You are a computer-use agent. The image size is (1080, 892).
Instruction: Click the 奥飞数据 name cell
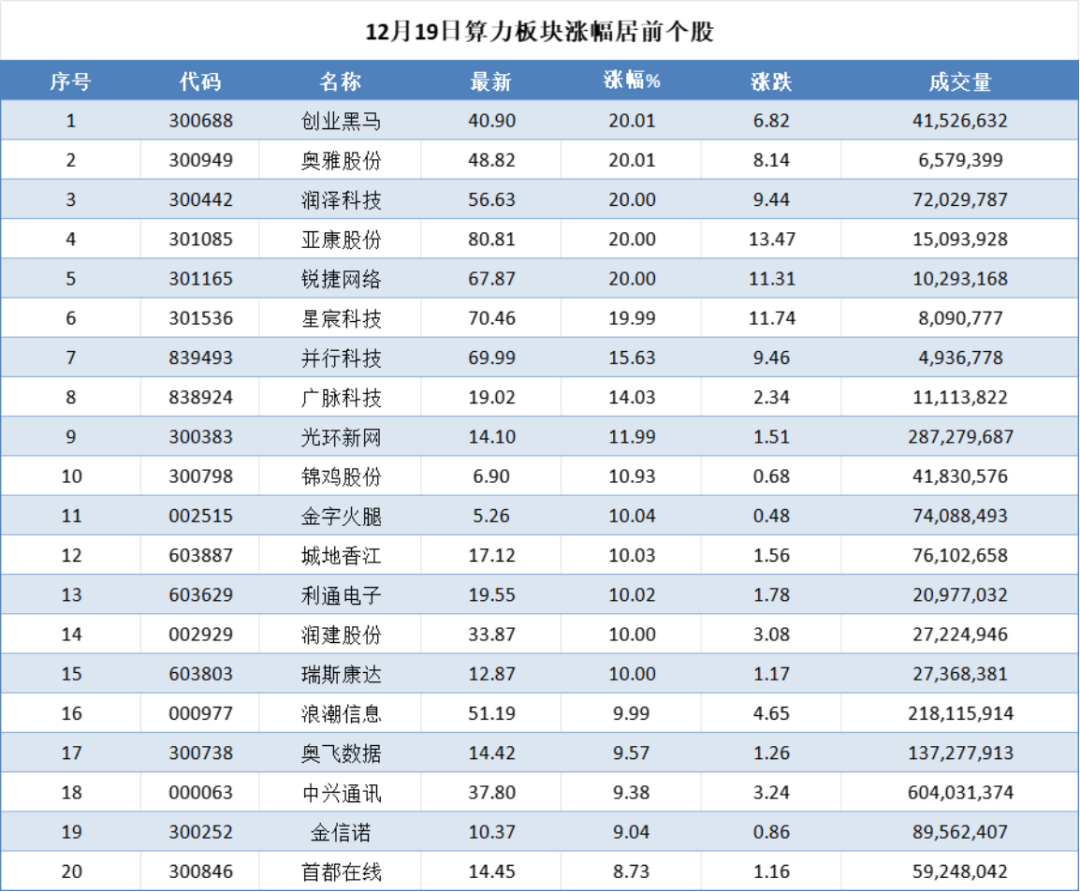[341, 754]
